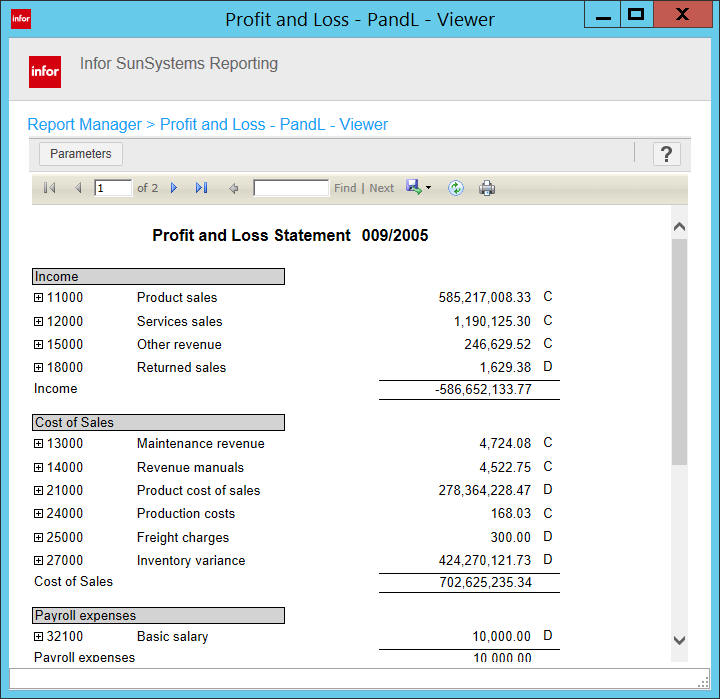Click the vertical scrollbar thumb
The height and width of the screenshot is (699, 720).
679,352
